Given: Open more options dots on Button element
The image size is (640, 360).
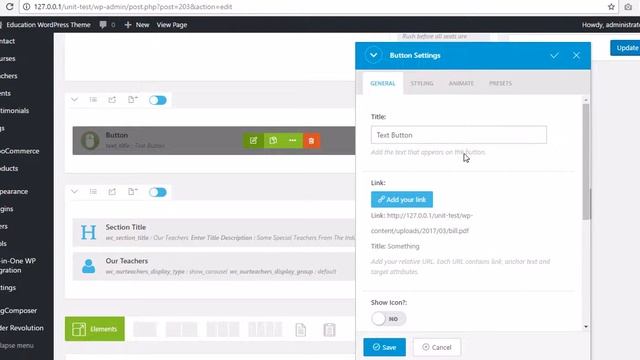Looking at the screenshot, I should (292, 140).
